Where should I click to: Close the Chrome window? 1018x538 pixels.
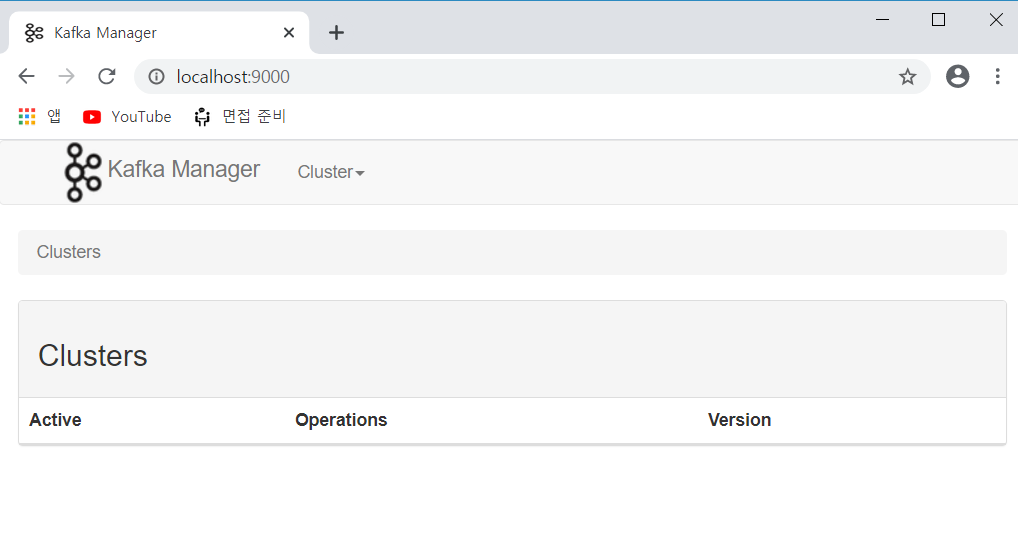(996, 19)
